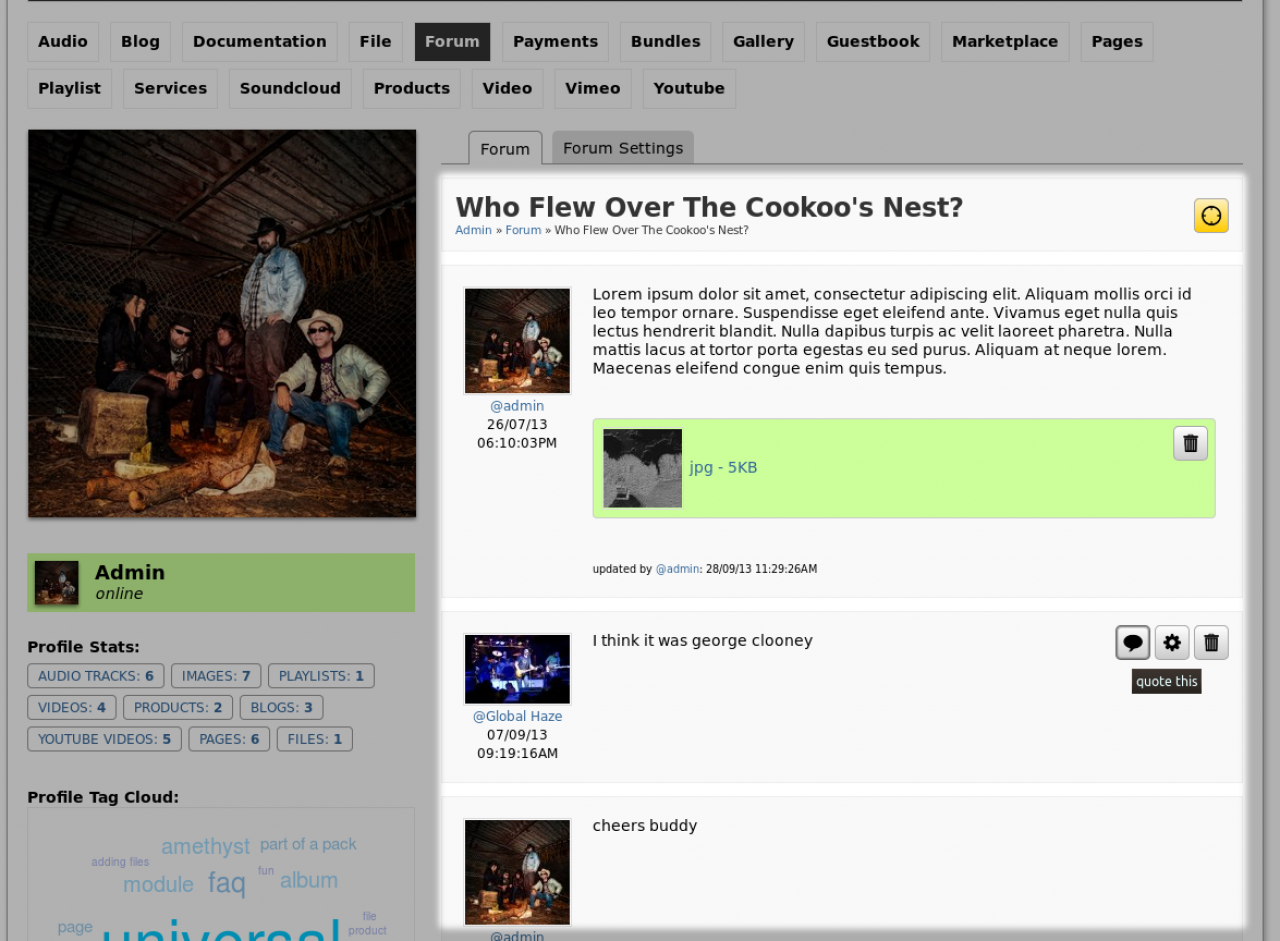Viewport: 1280px width, 941px height.
Task: Click the large Admin band profile photo
Action: [x=222, y=323]
